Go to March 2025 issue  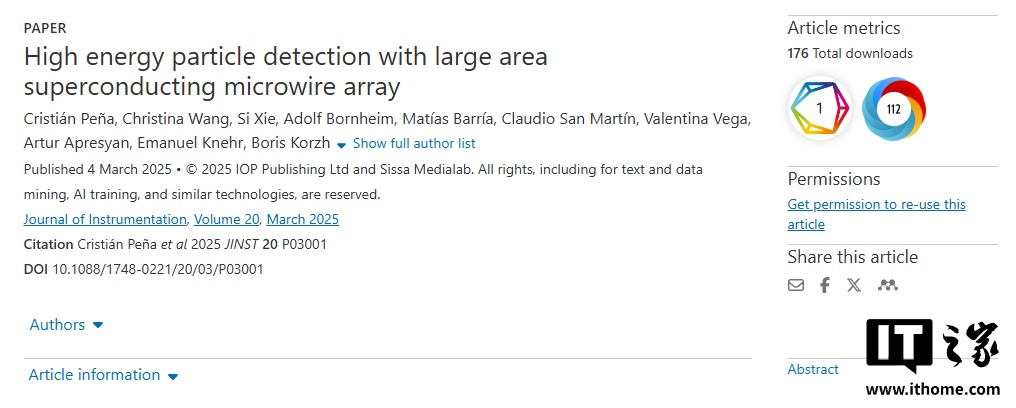303,219
